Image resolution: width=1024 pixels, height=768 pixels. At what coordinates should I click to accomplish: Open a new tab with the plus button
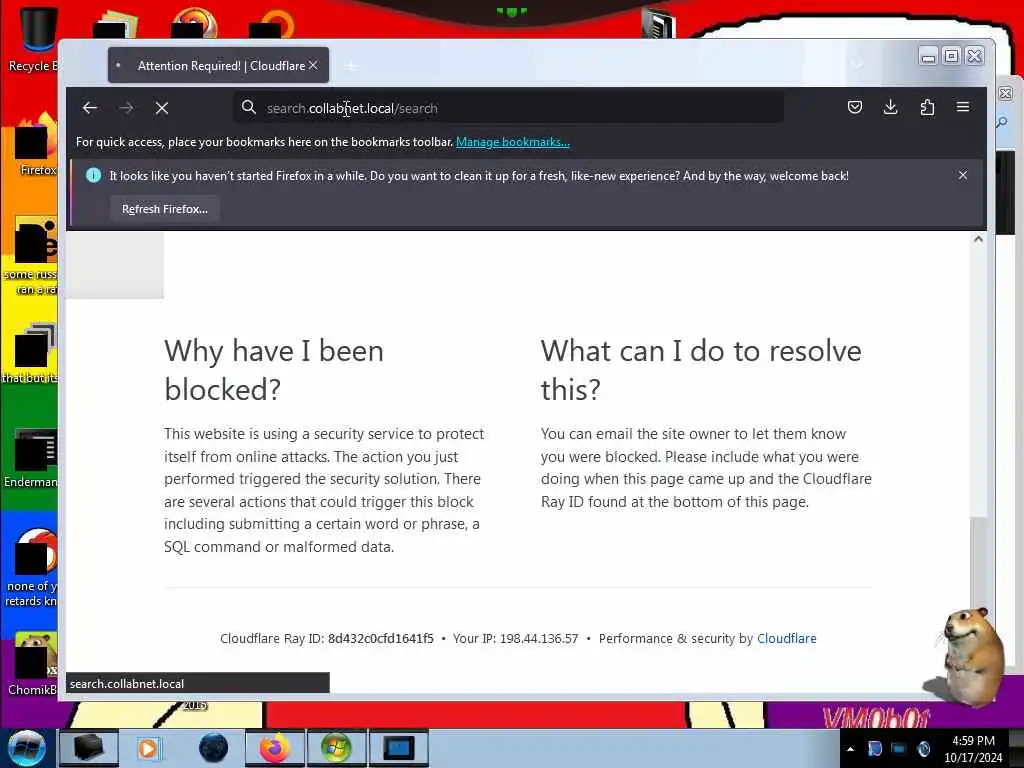coord(351,66)
